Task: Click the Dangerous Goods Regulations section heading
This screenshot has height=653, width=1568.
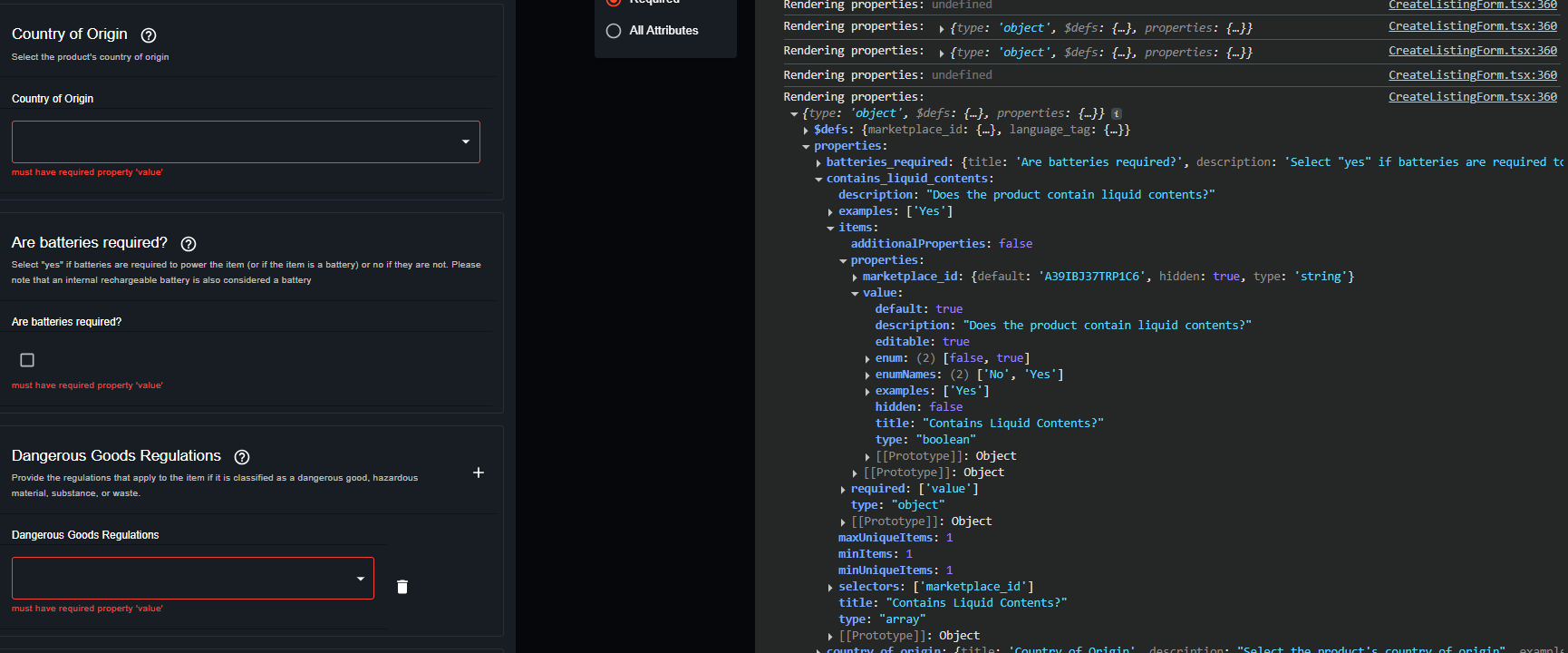Action: tap(116, 456)
